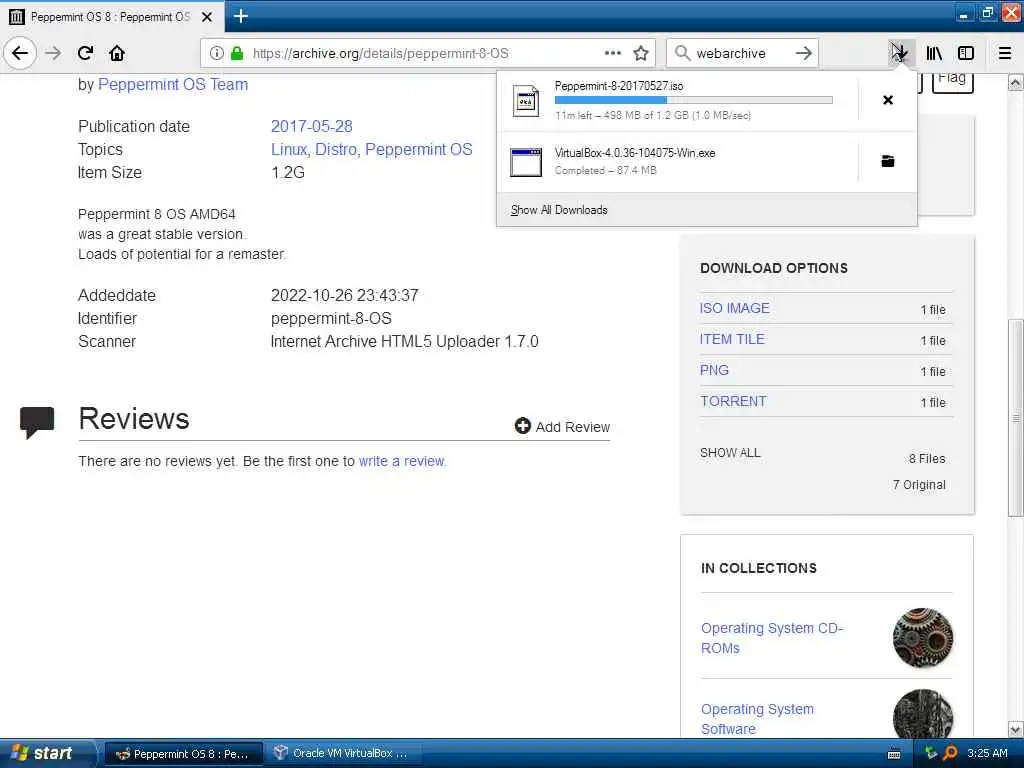The width and height of the screenshot is (1024, 768).
Task: Reload the current page
Action: (86, 53)
